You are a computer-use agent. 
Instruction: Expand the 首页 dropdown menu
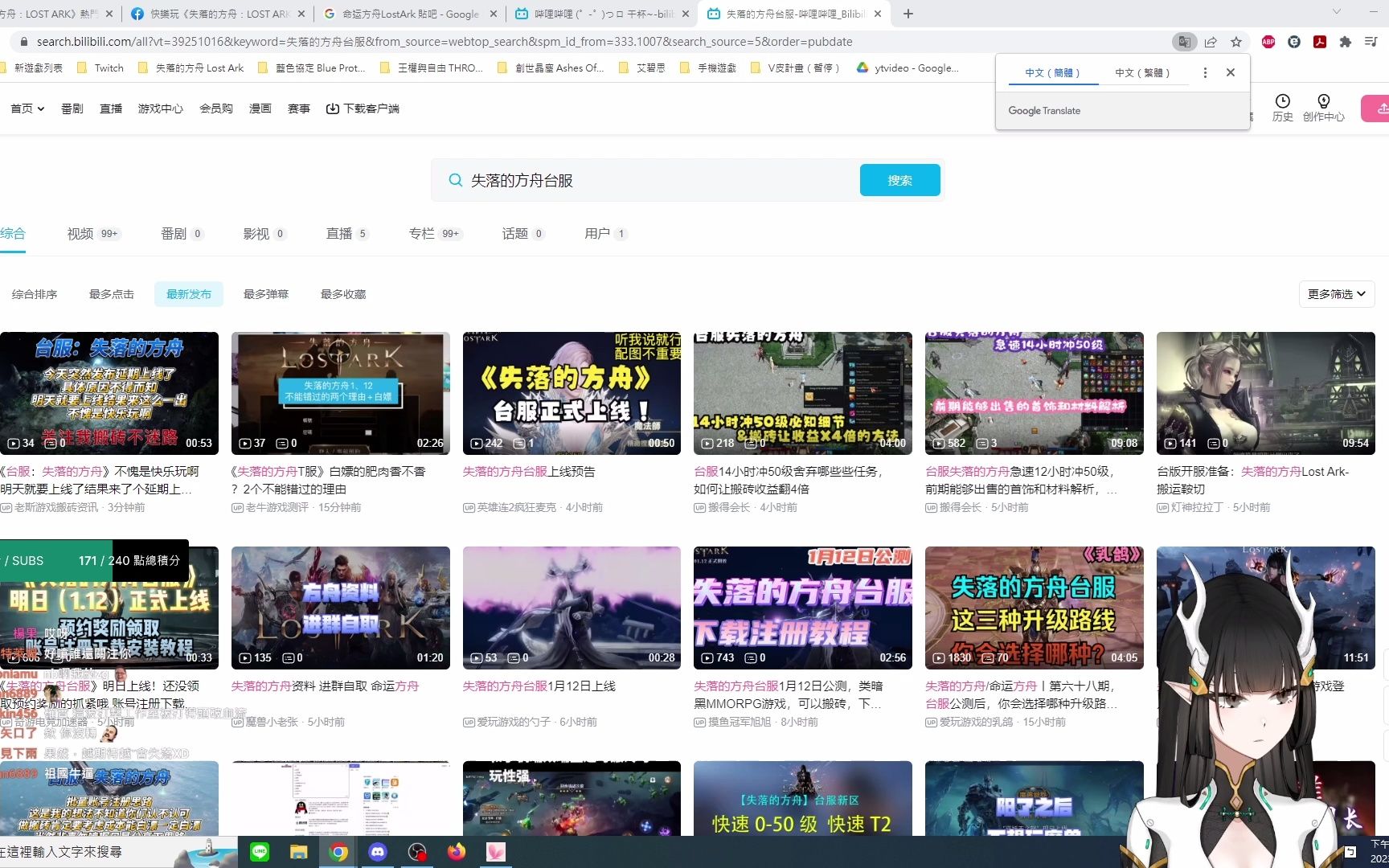27,108
